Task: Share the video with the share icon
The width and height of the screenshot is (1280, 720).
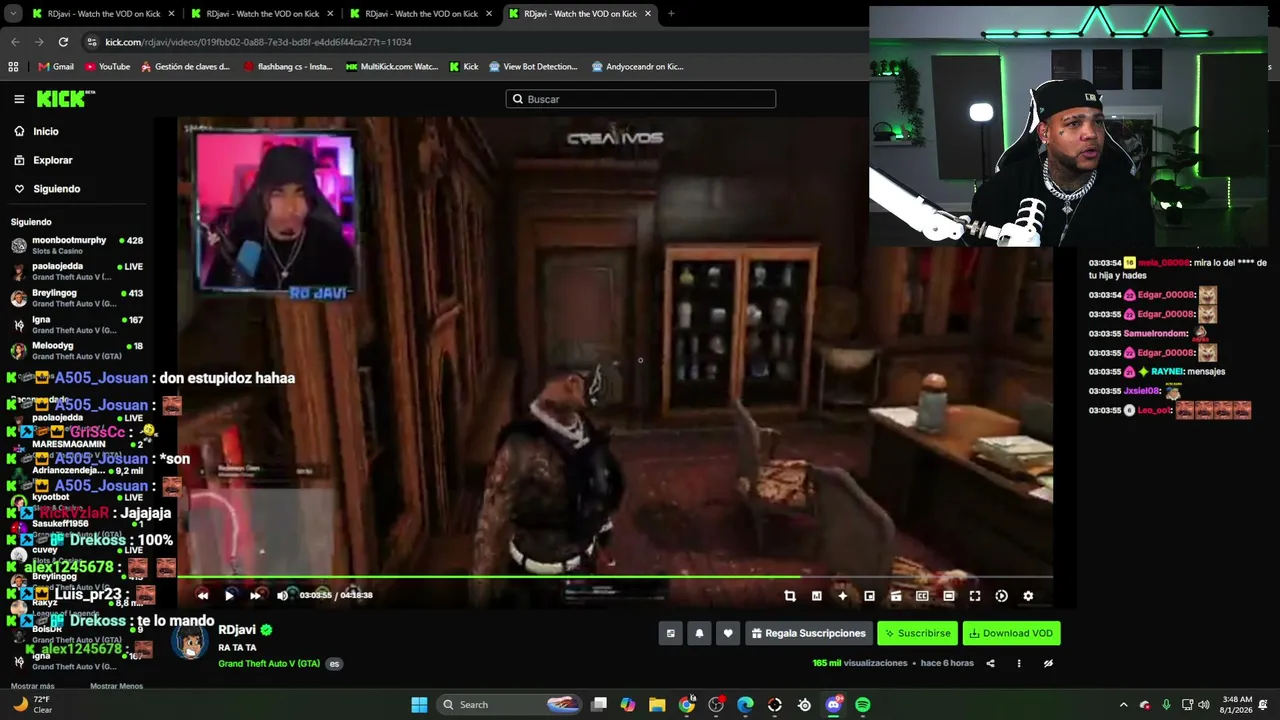Action: pyautogui.click(x=990, y=663)
